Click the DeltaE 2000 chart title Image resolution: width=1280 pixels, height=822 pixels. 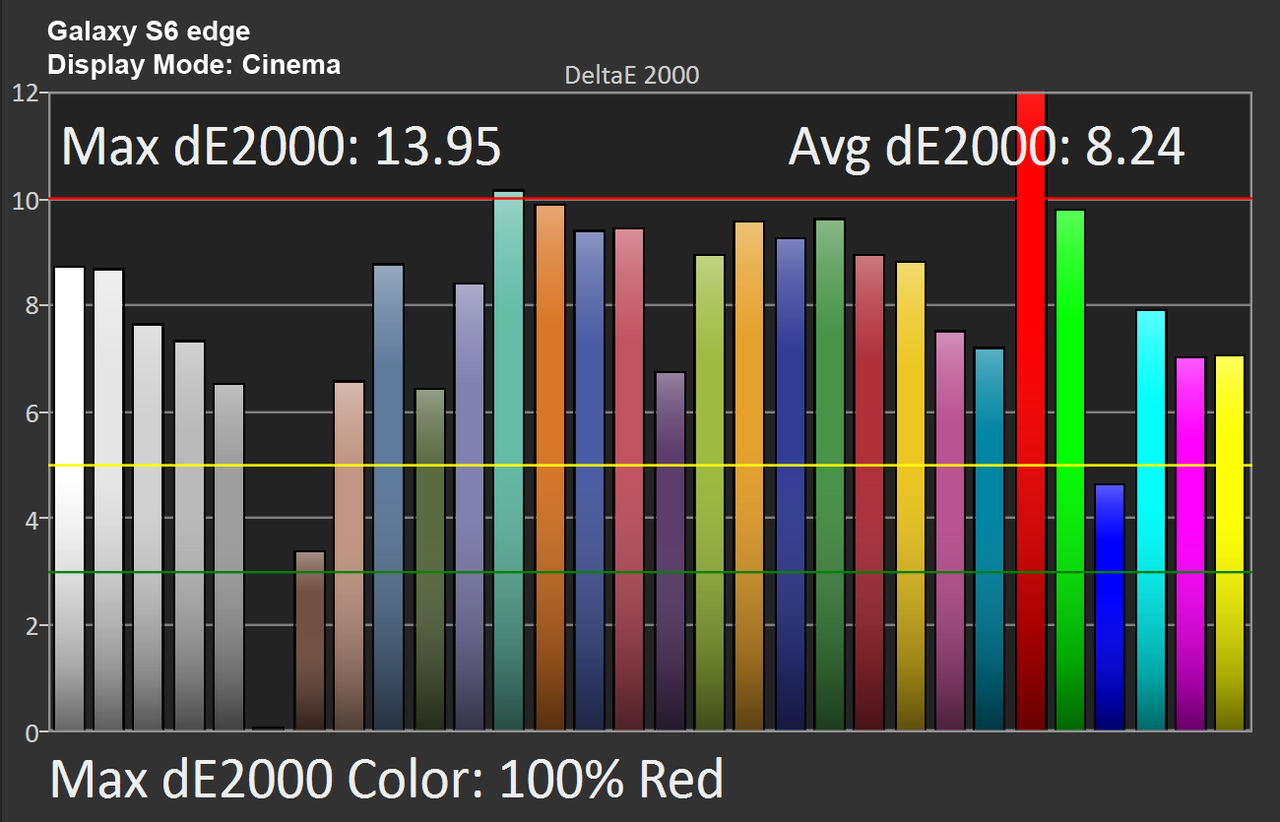632,75
